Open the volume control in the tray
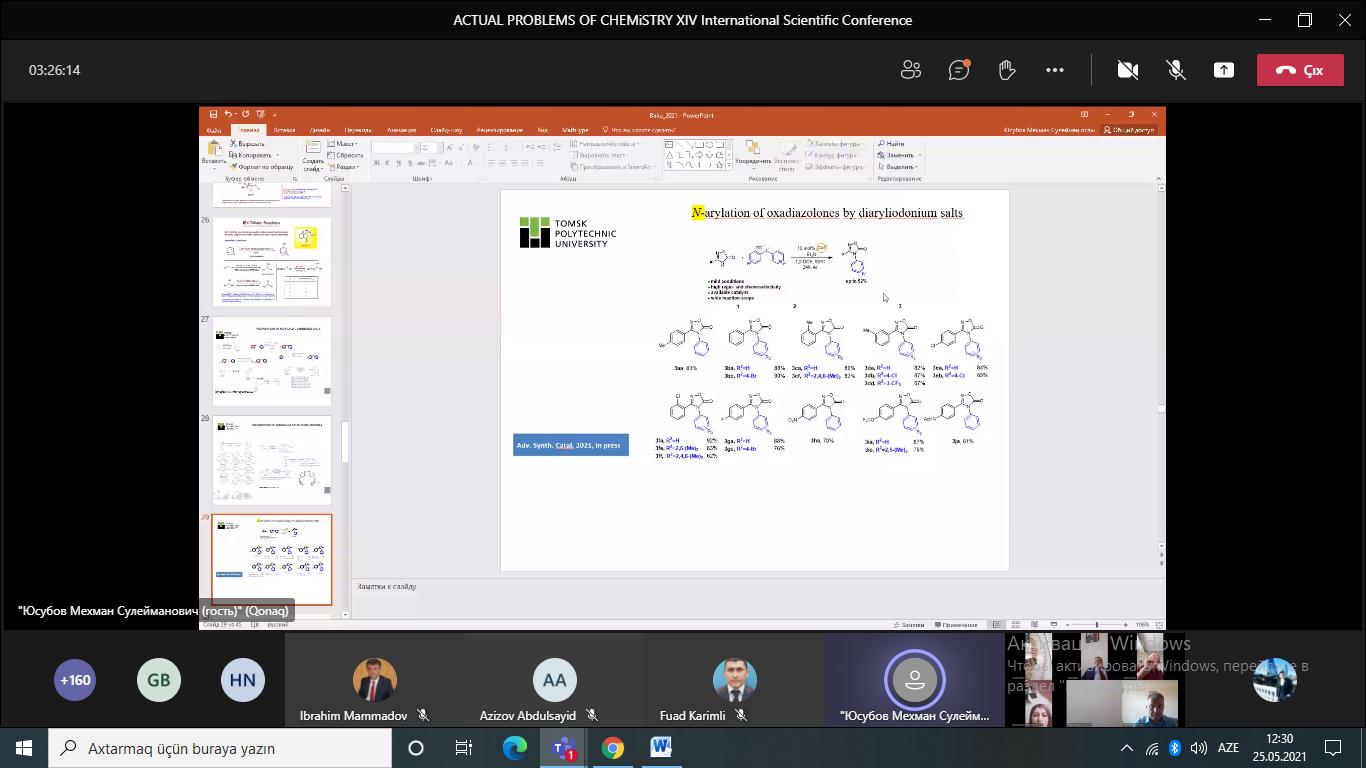 tap(1198, 748)
